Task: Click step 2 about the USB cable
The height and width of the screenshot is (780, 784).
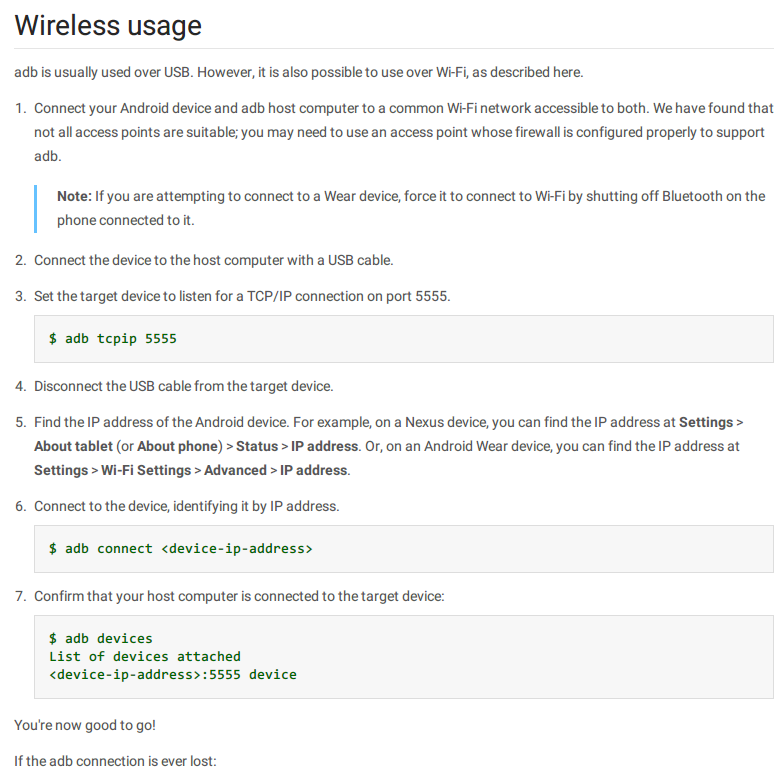Action: 214,260
